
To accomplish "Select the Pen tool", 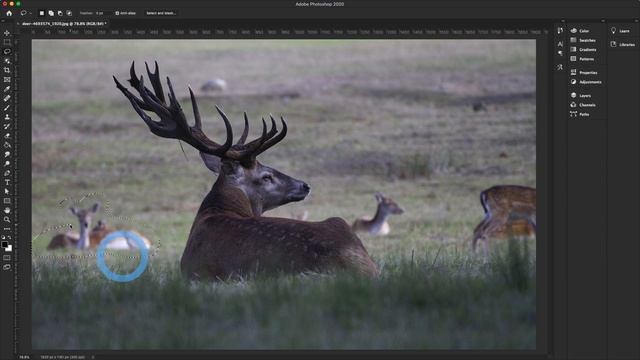I will point(7,173).
